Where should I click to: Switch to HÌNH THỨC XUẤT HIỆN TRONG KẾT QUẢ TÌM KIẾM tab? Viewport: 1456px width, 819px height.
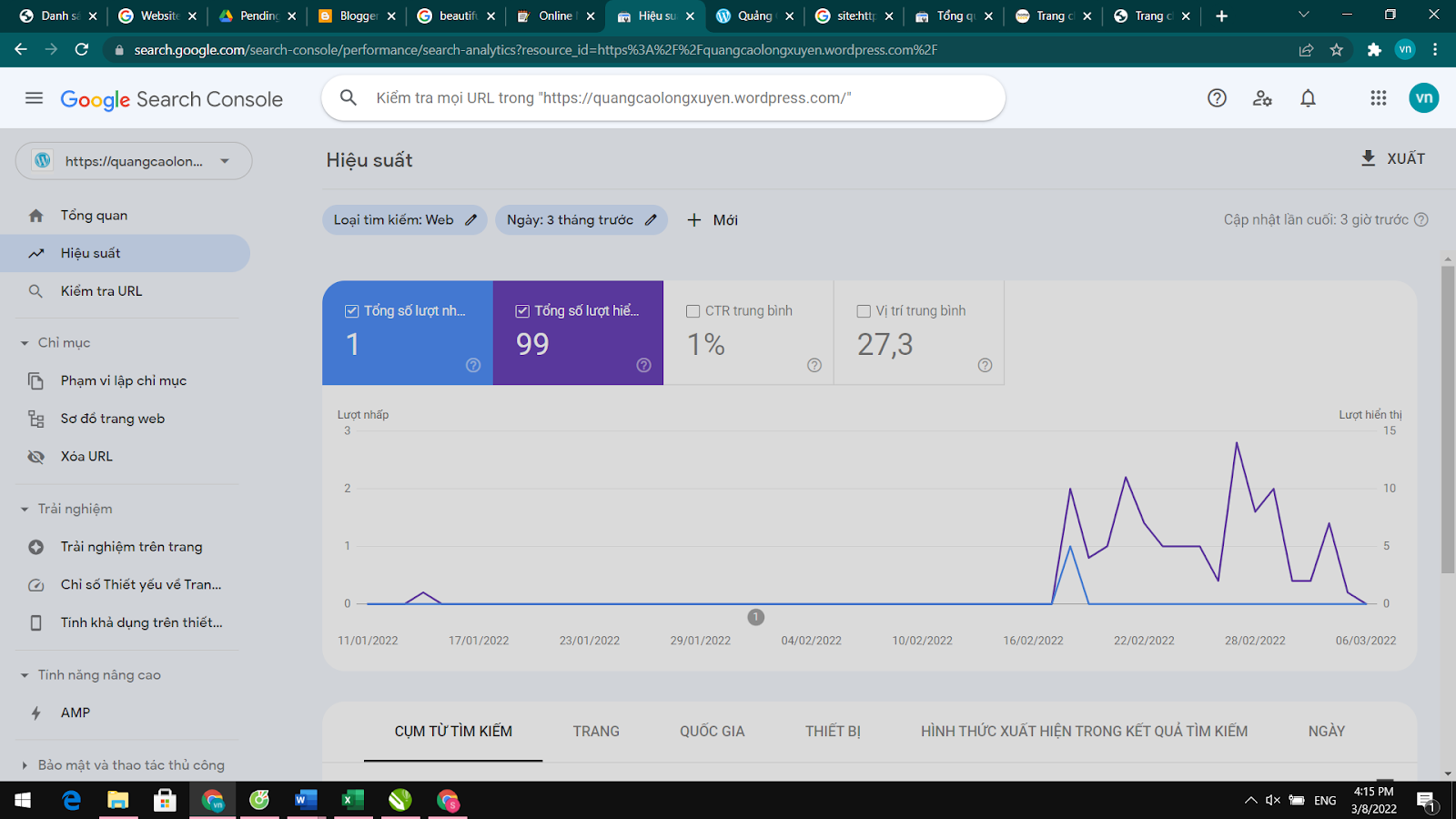coord(1084,732)
